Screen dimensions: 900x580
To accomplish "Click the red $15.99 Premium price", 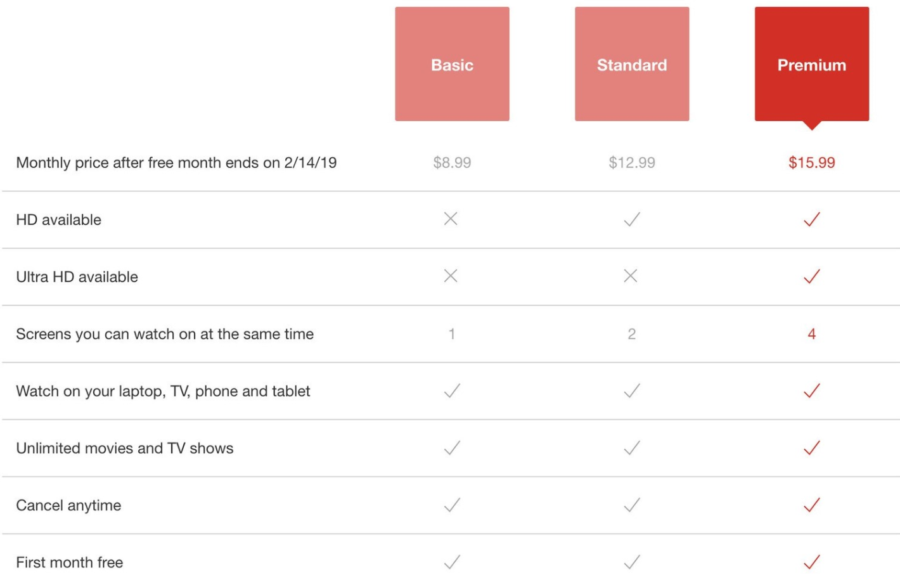I will [x=811, y=162].
